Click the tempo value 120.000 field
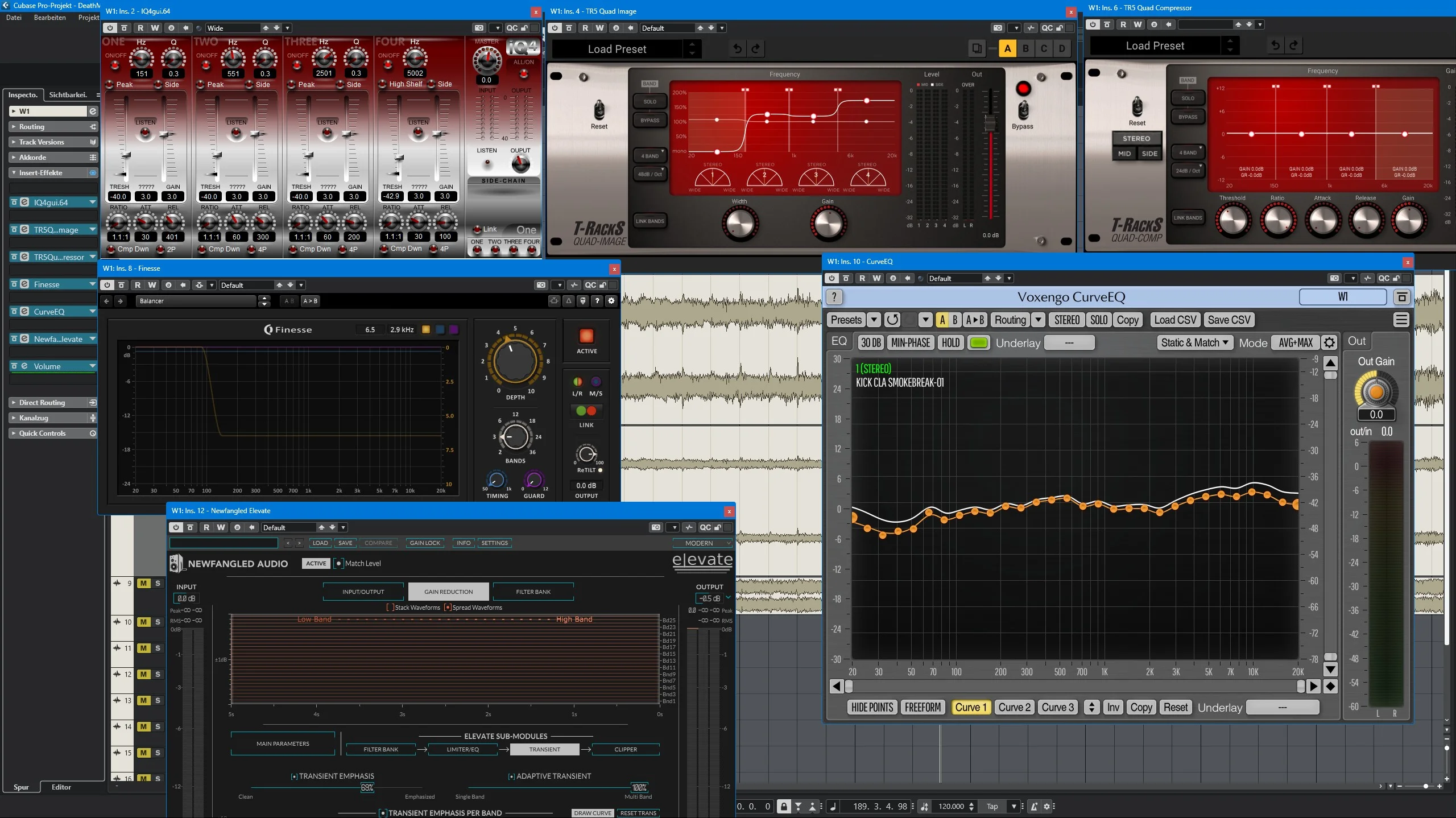 coord(951,806)
